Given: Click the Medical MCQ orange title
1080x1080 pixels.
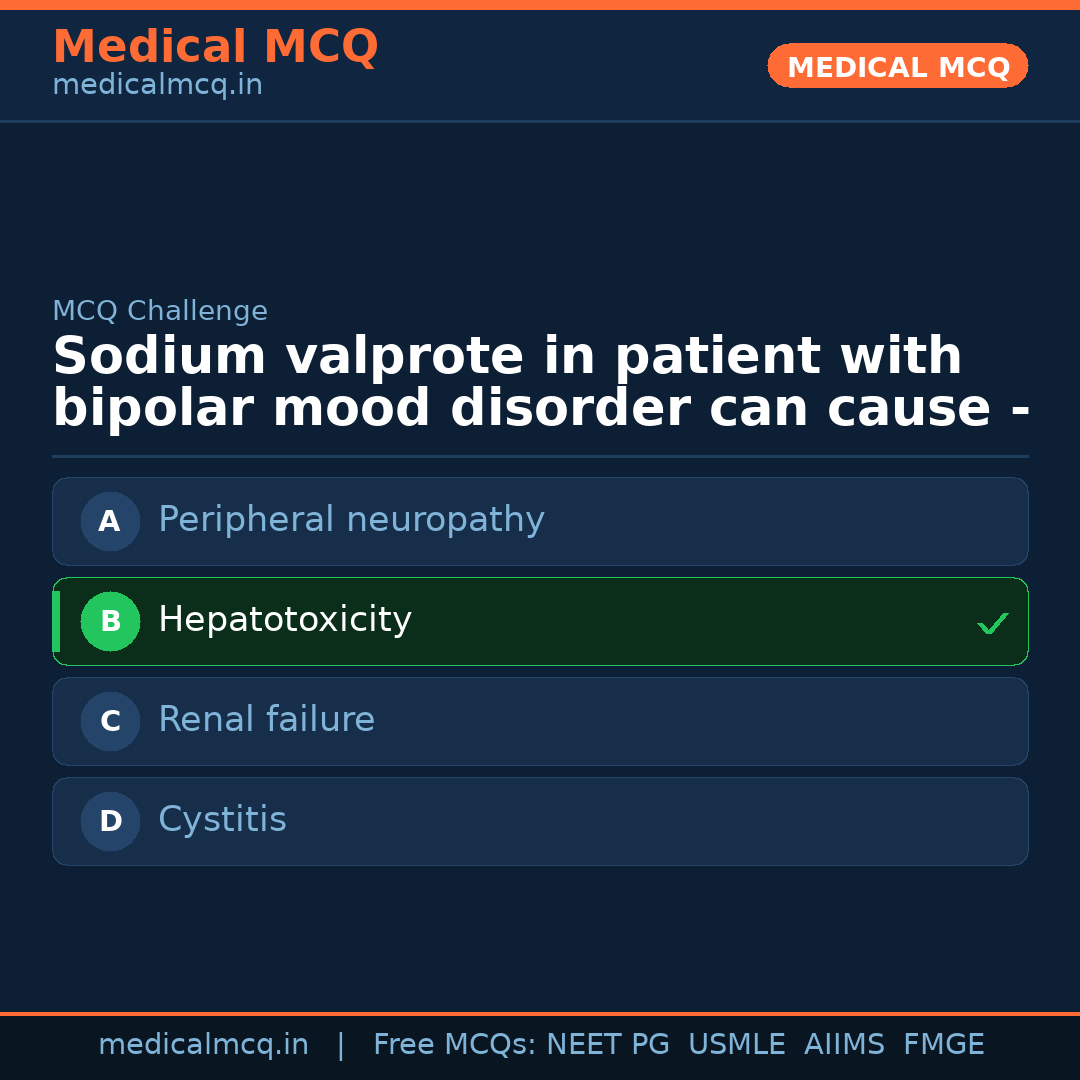Looking at the screenshot, I should [x=215, y=47].
